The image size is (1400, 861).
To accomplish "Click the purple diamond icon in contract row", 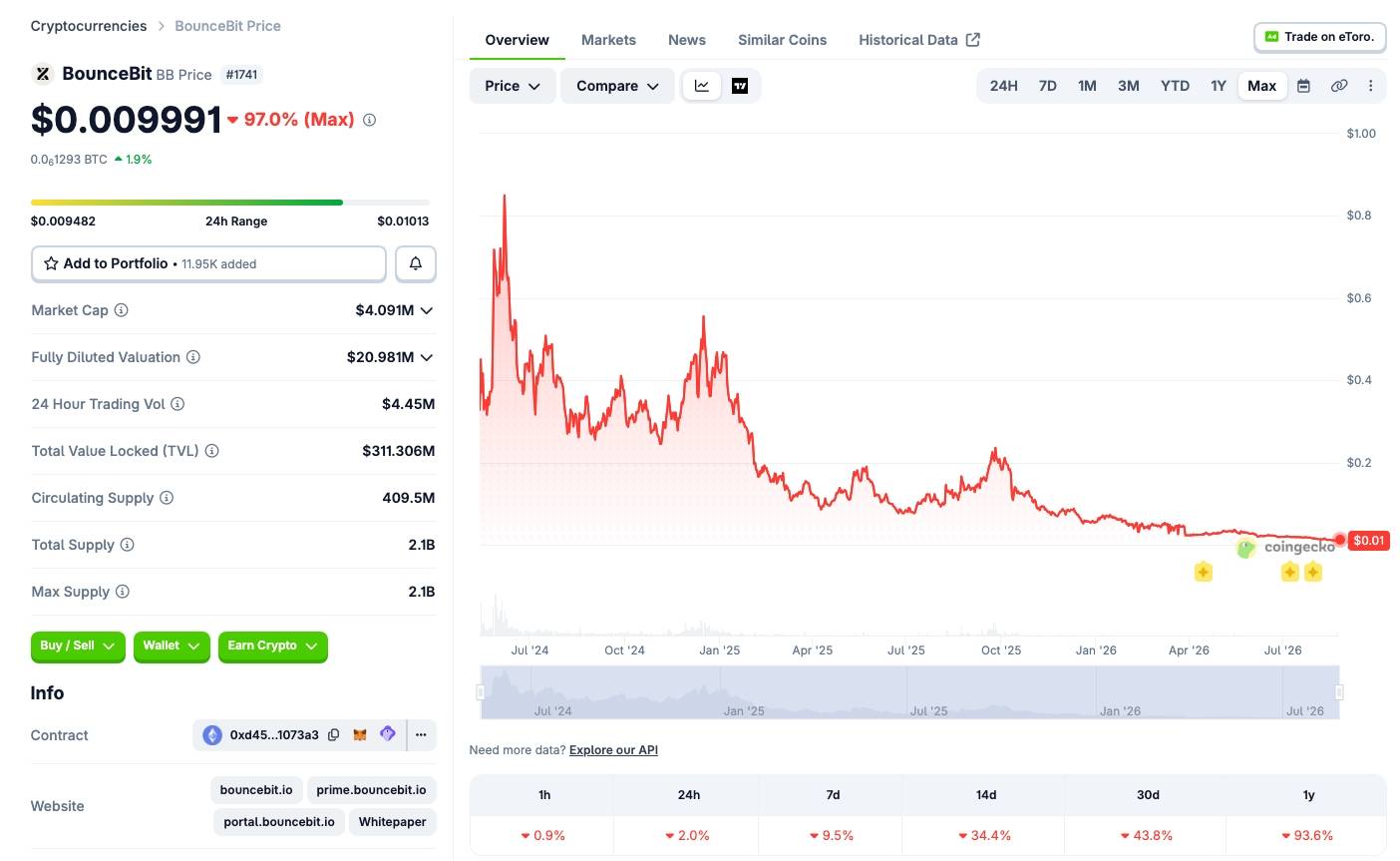I will coord(388,734).
